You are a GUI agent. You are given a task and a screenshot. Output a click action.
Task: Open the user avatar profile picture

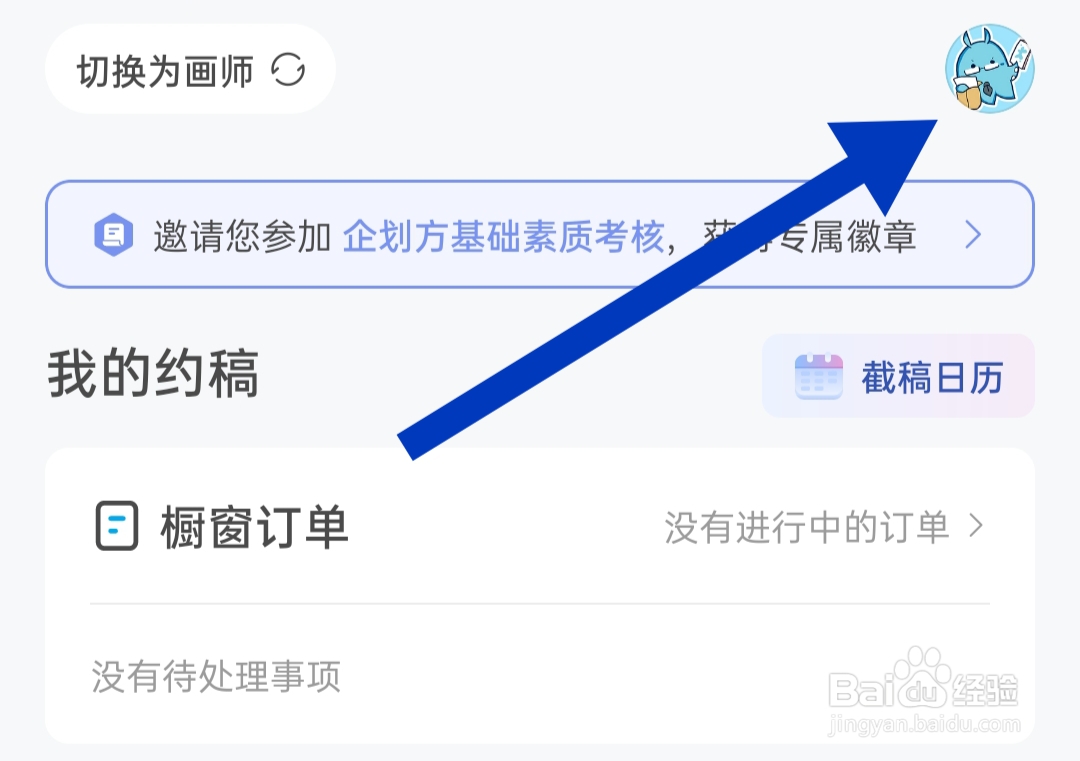click(x=990, y=68)
